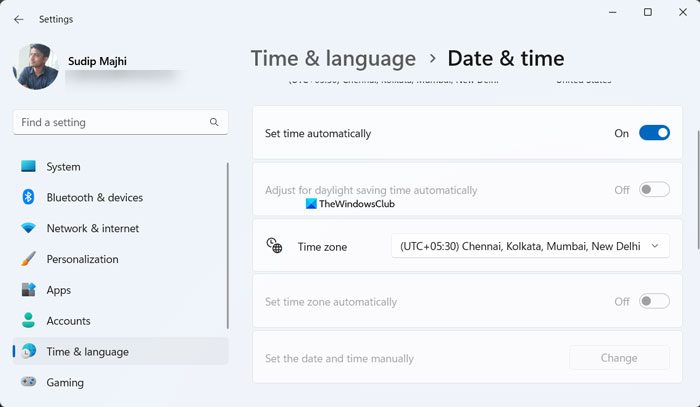Screen dimensions: 700x407
Task: Turn off Set time automatically toggle
Action: point(654,133)
